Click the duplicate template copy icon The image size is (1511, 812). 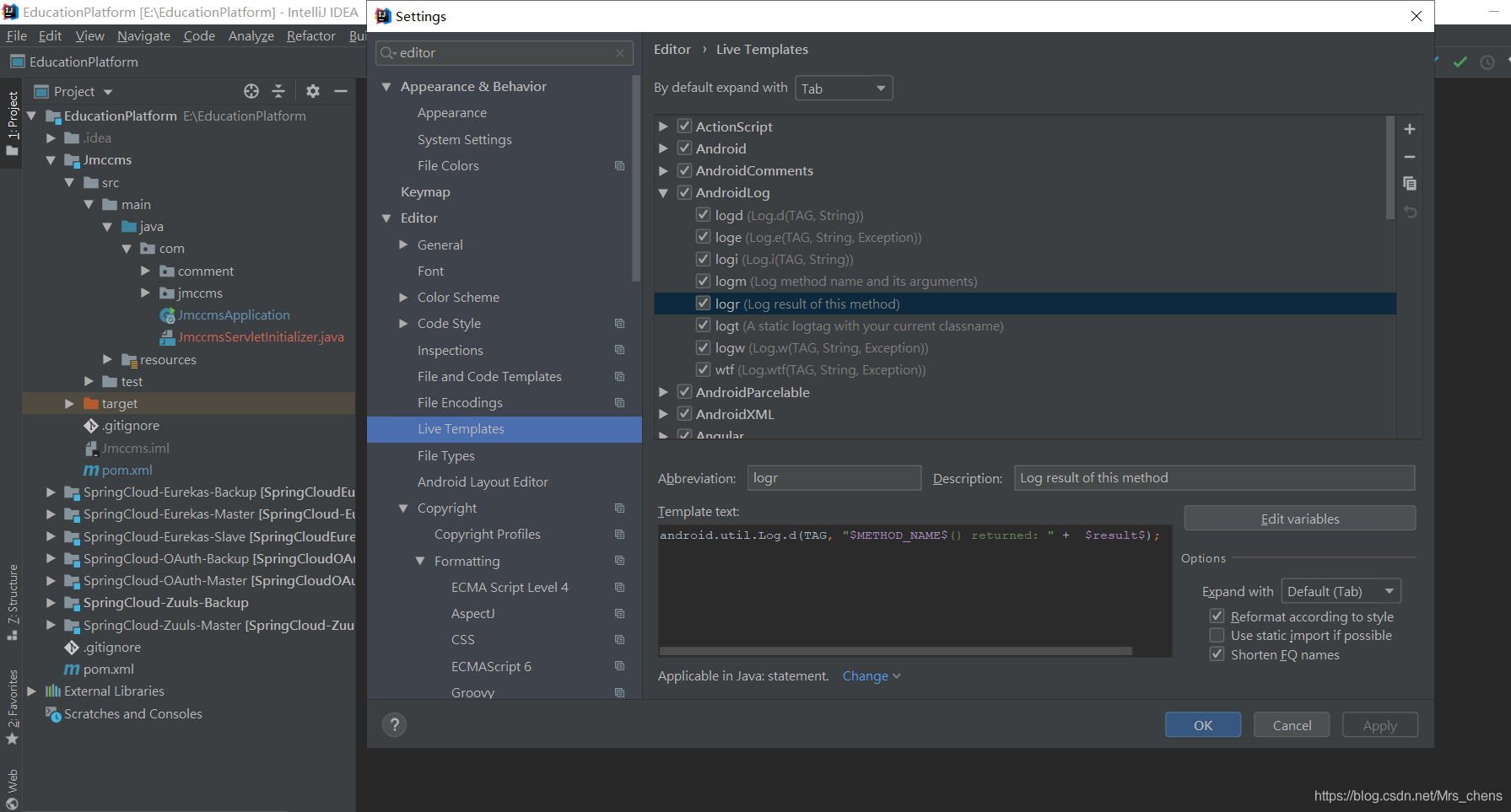click(x=1409, y=184)
